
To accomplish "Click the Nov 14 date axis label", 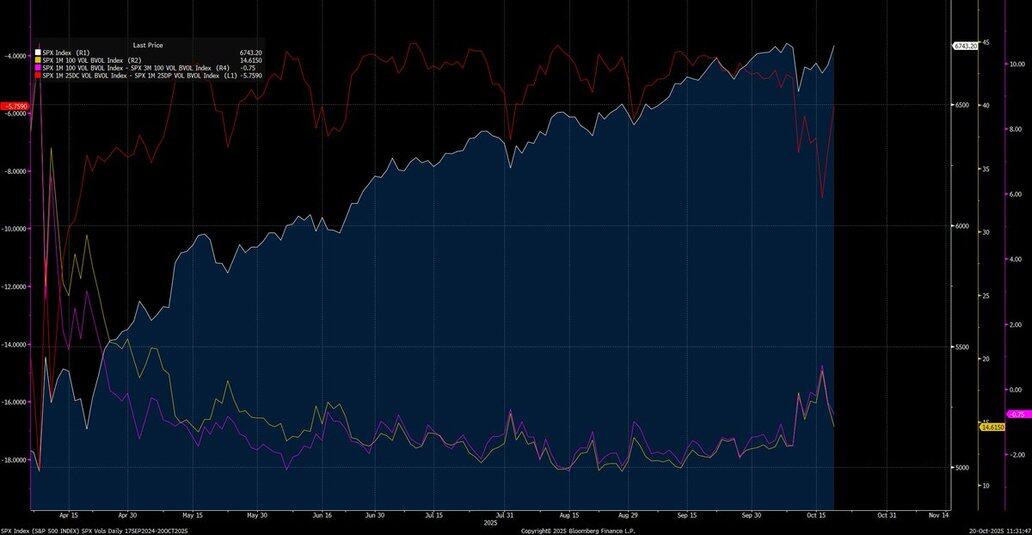I will click(x=938, y=515).
